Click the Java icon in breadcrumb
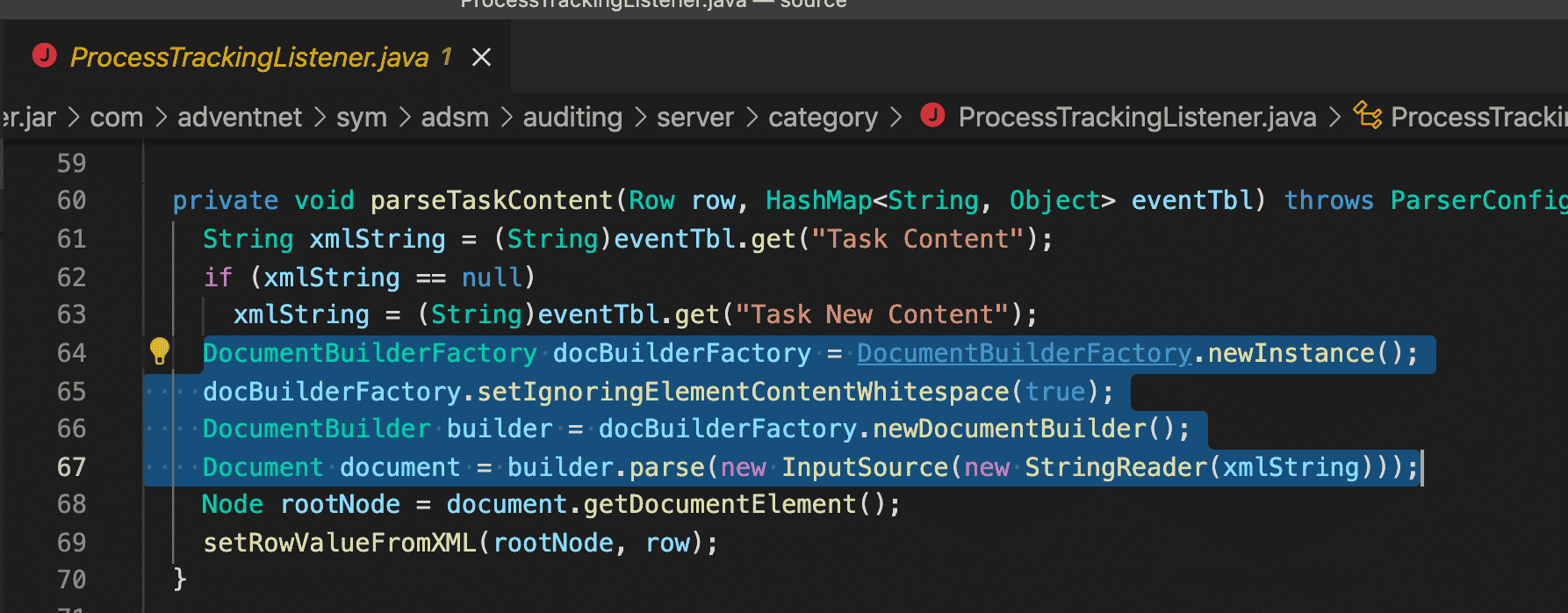This screenshot has height=613, width=1568. point(932,115)
